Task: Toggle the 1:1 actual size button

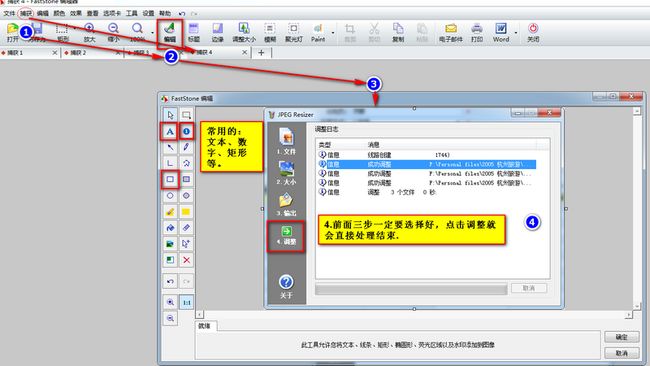Action: click(x=186, y=302)
